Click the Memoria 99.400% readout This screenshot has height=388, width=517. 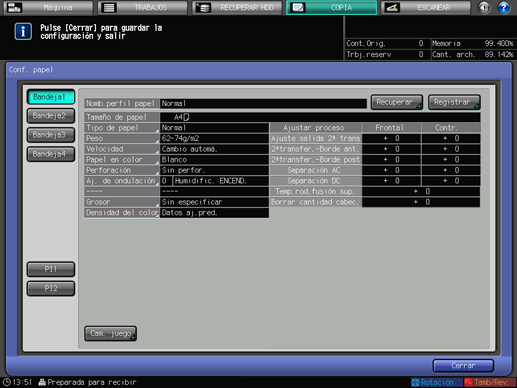[x=473, y=43]
